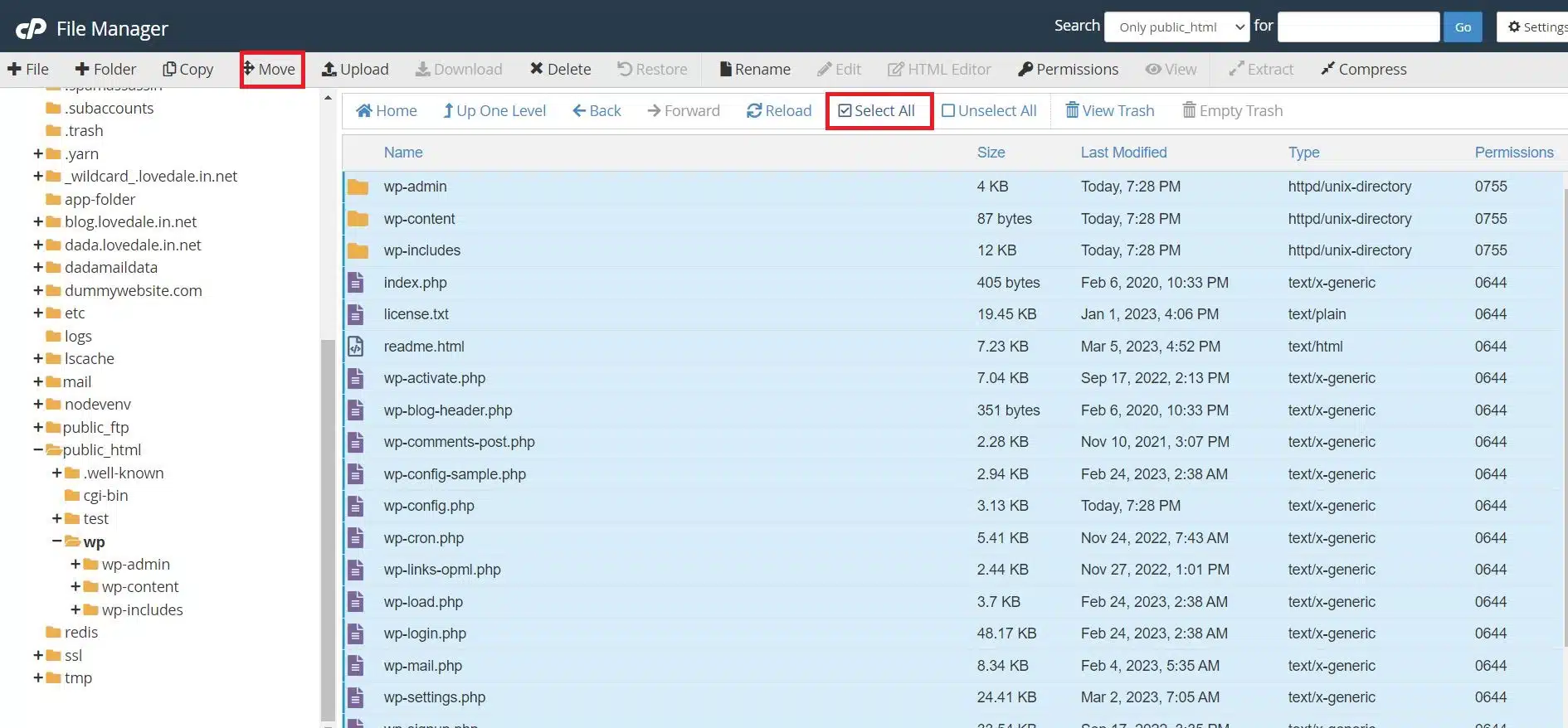The height and width of the screenshot is (728, 1568).
Task: Click Unselect All checkbox
Action: point(948,111)
